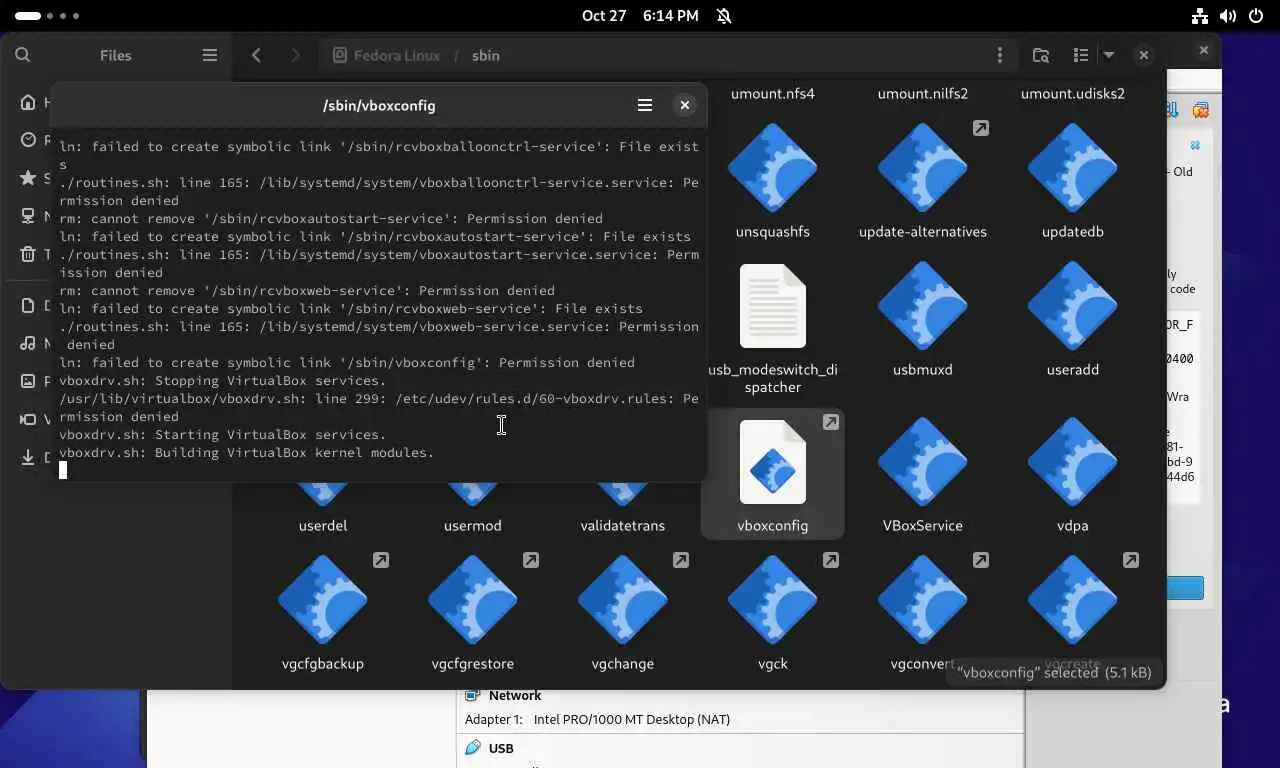Click the umount.nfs4 file name
1280x768 pixels.
coord(773,93)
